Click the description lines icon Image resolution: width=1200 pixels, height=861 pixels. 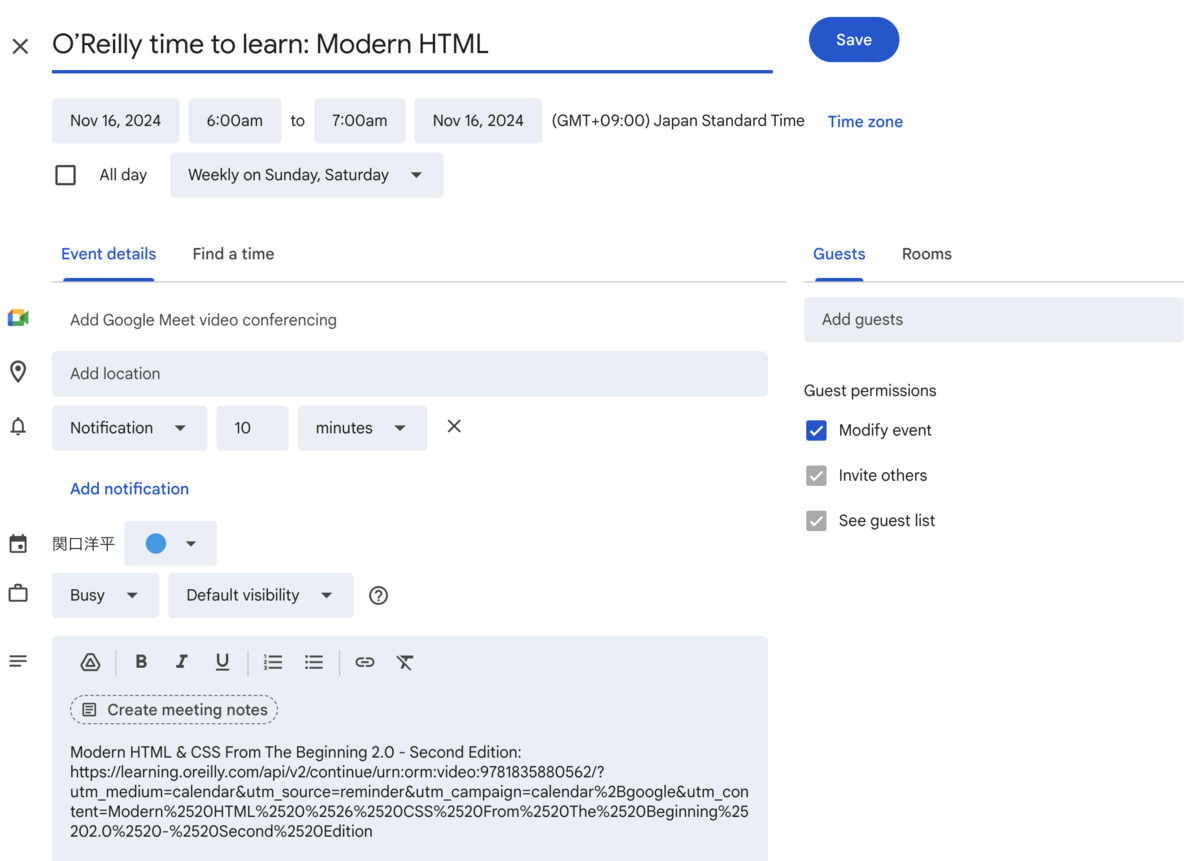tap(18, 661)
